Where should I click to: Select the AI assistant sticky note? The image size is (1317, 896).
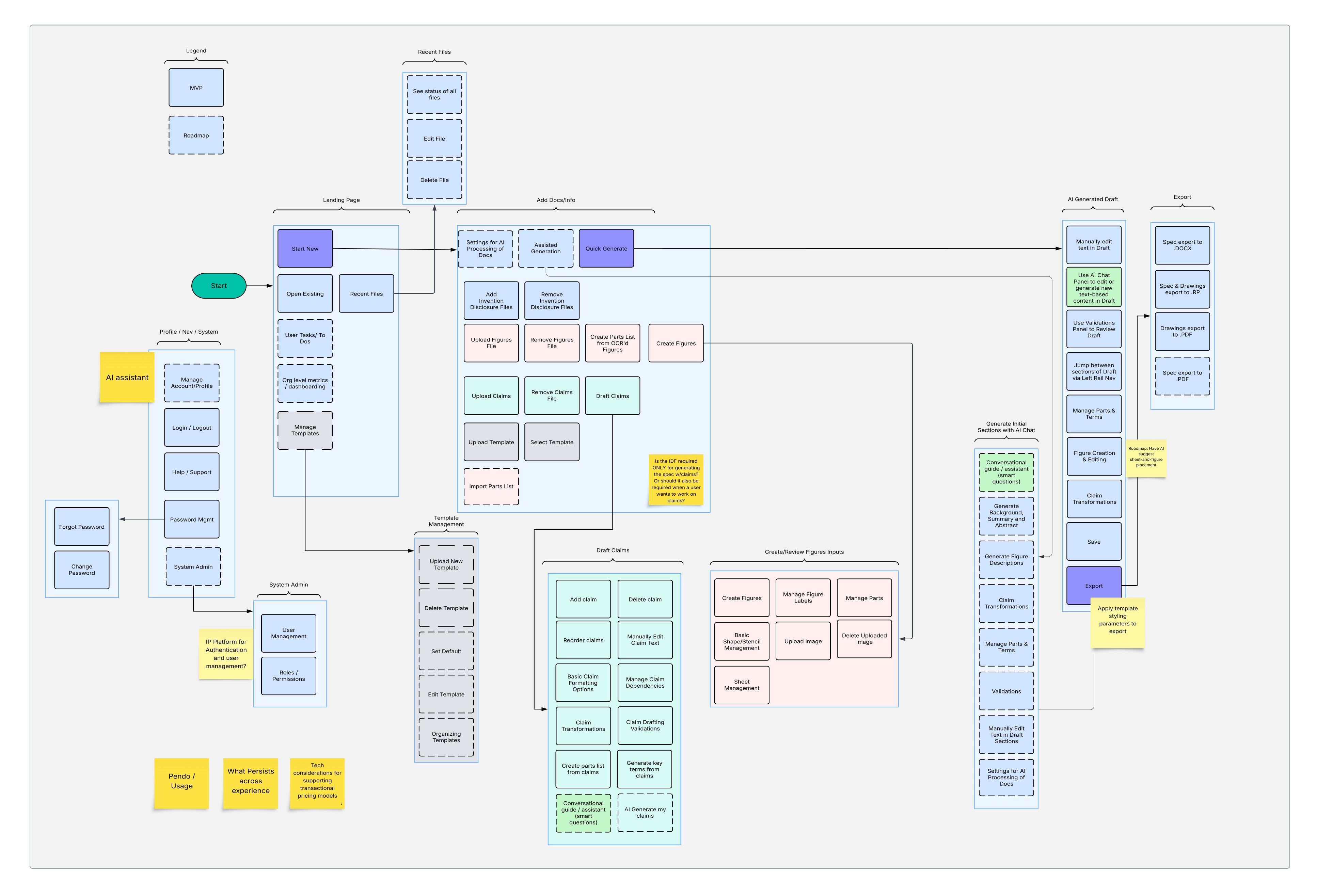(x=127, y=378)
